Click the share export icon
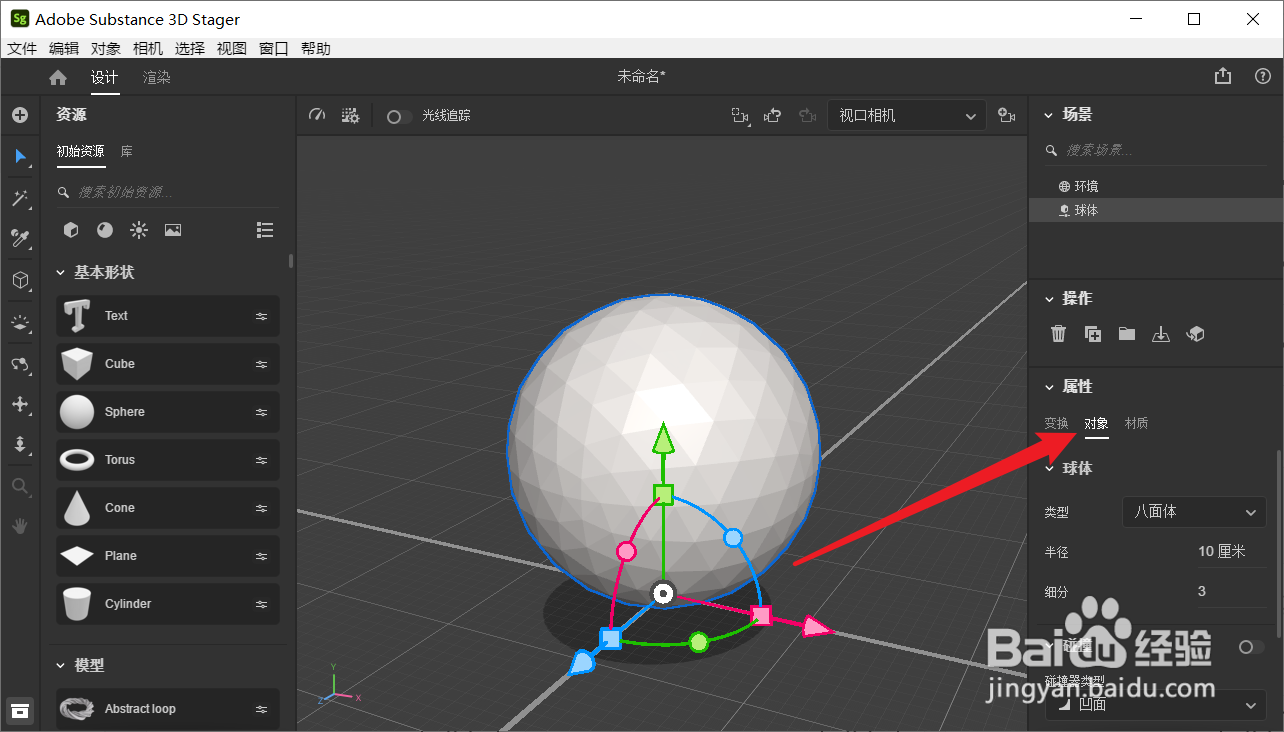Image resolution: width=1284 pixels, height=732 pixels. pos(1223,76)
